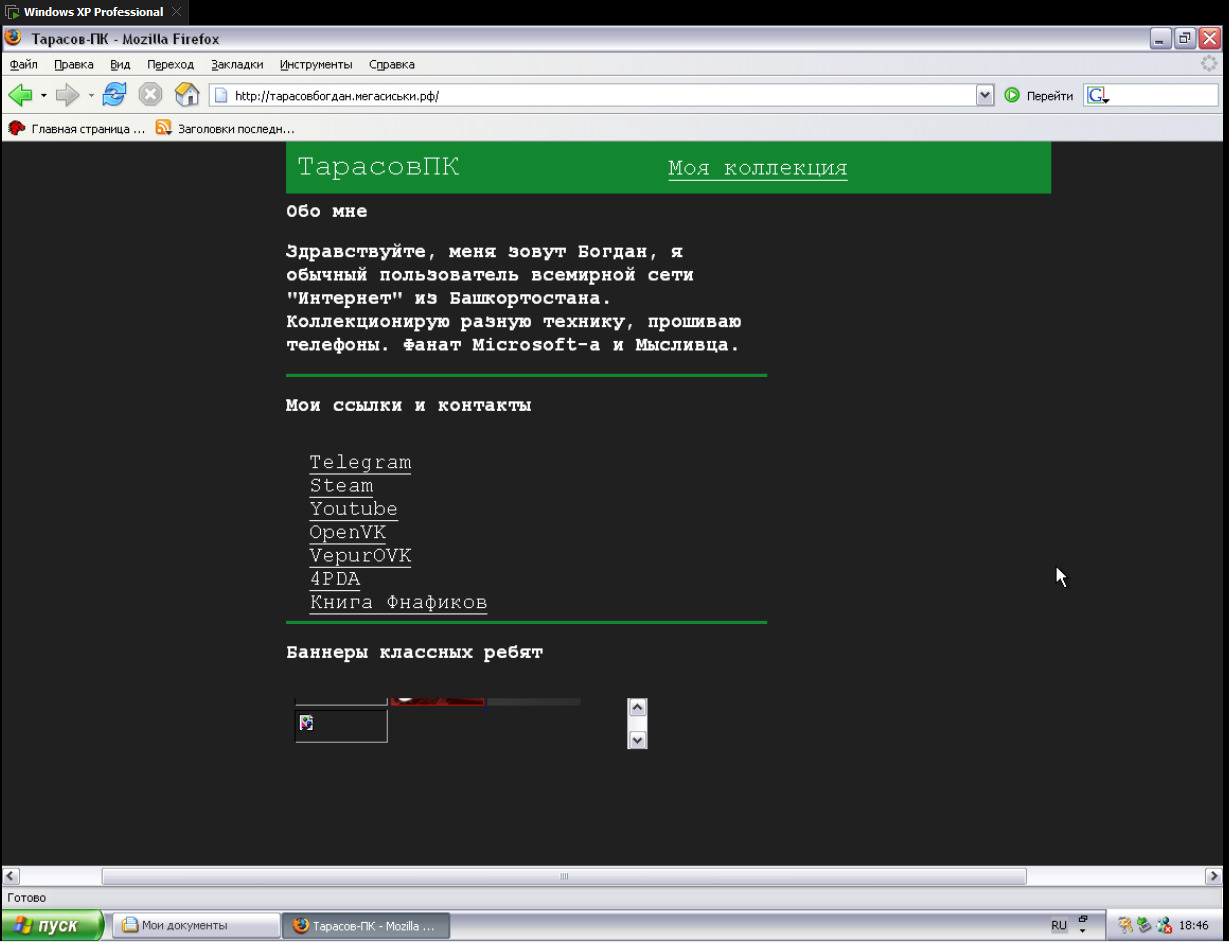
Task: Click the Firefox icon in title bar
Action: pos(14,39)
